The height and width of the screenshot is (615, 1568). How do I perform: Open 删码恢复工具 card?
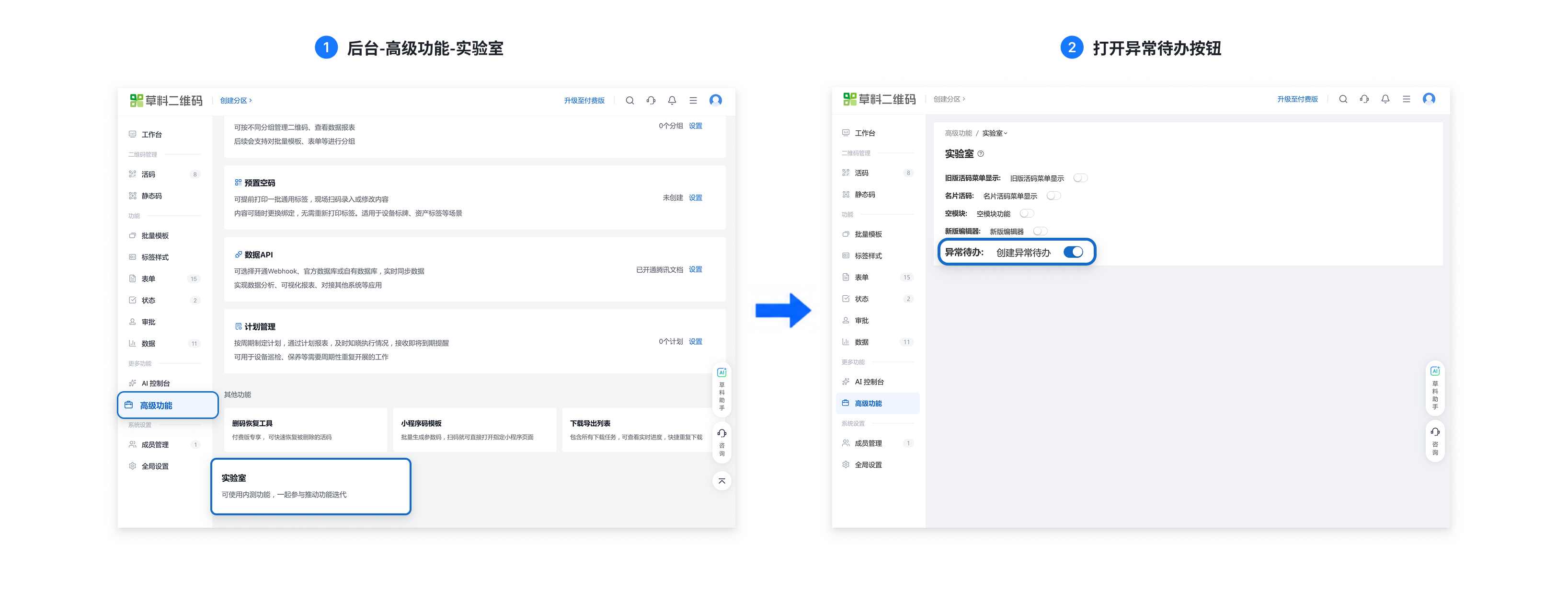[x=306, y=430]
